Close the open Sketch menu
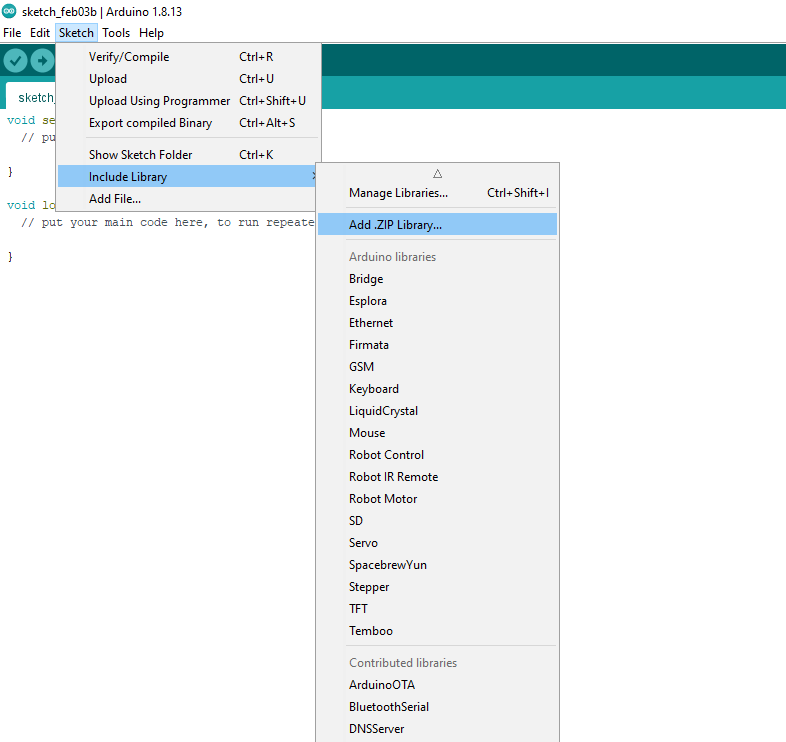 pos(76,33)
